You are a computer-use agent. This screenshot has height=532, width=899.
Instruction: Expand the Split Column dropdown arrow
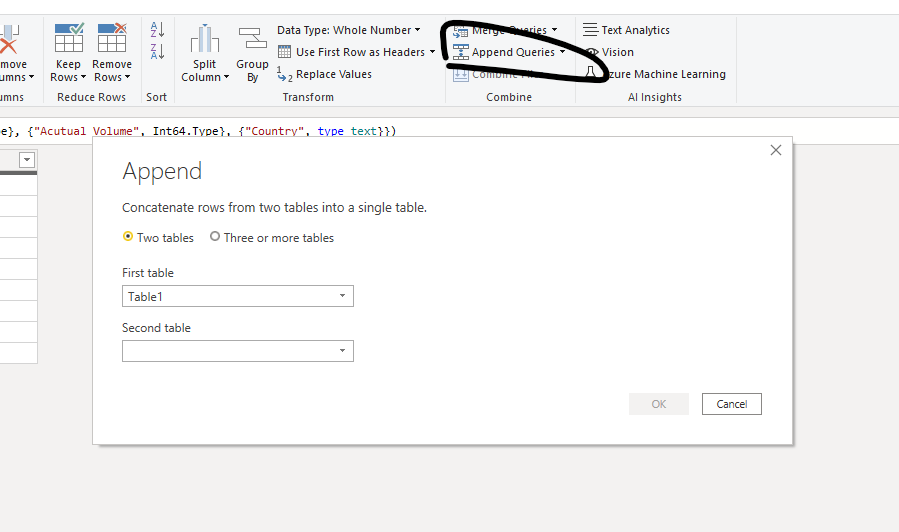pos(226,77)
